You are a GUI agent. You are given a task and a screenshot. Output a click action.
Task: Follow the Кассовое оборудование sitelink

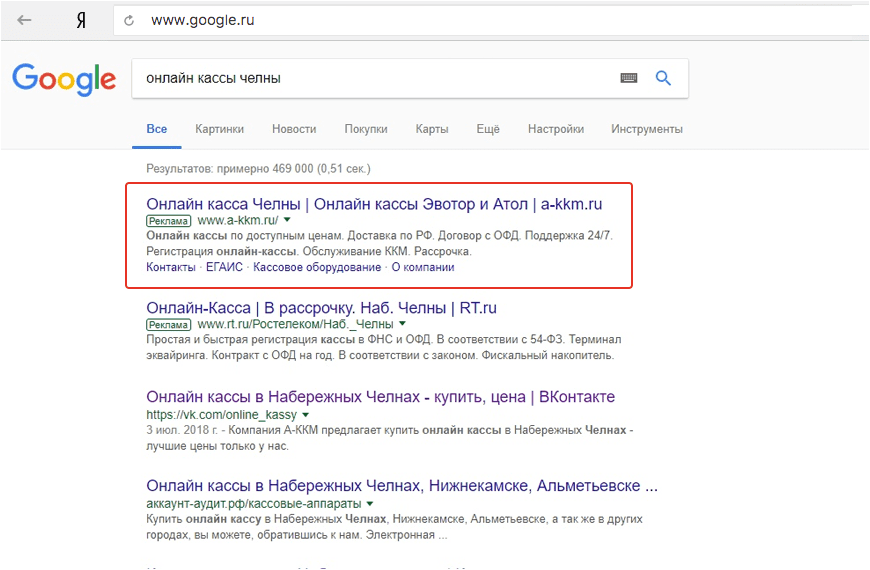pyautogui.click(x=317, y=267)
